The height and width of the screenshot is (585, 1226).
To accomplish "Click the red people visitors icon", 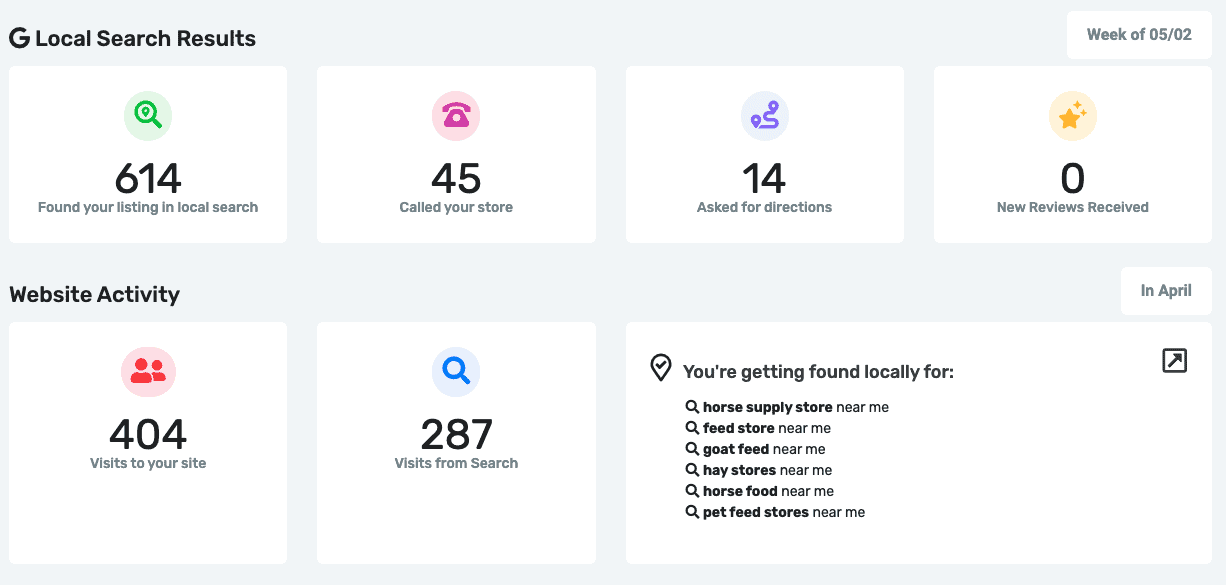I will point(148,372).
